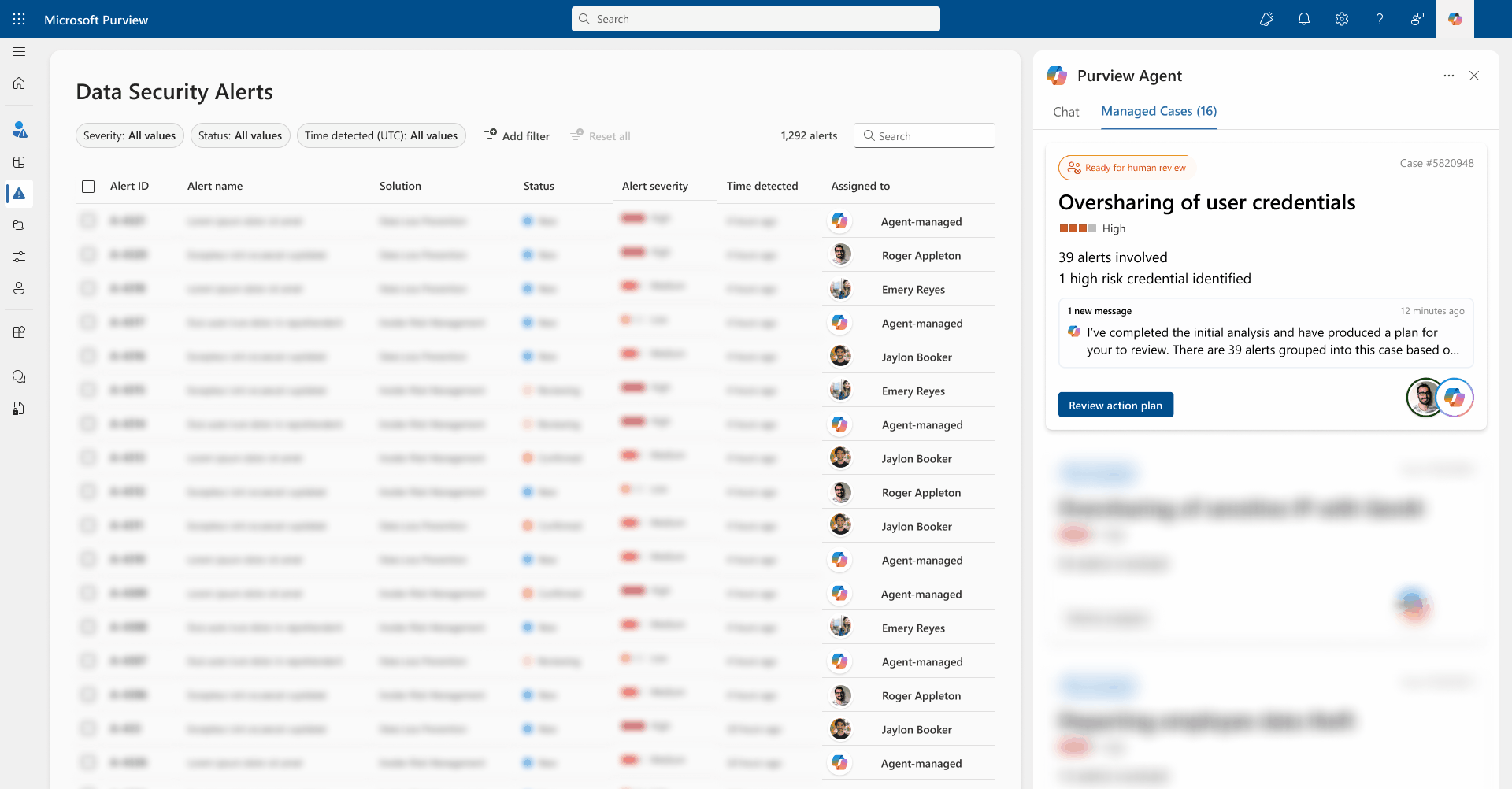
Task: Click the Case #5820948 text
Action: click(1437, 163)
